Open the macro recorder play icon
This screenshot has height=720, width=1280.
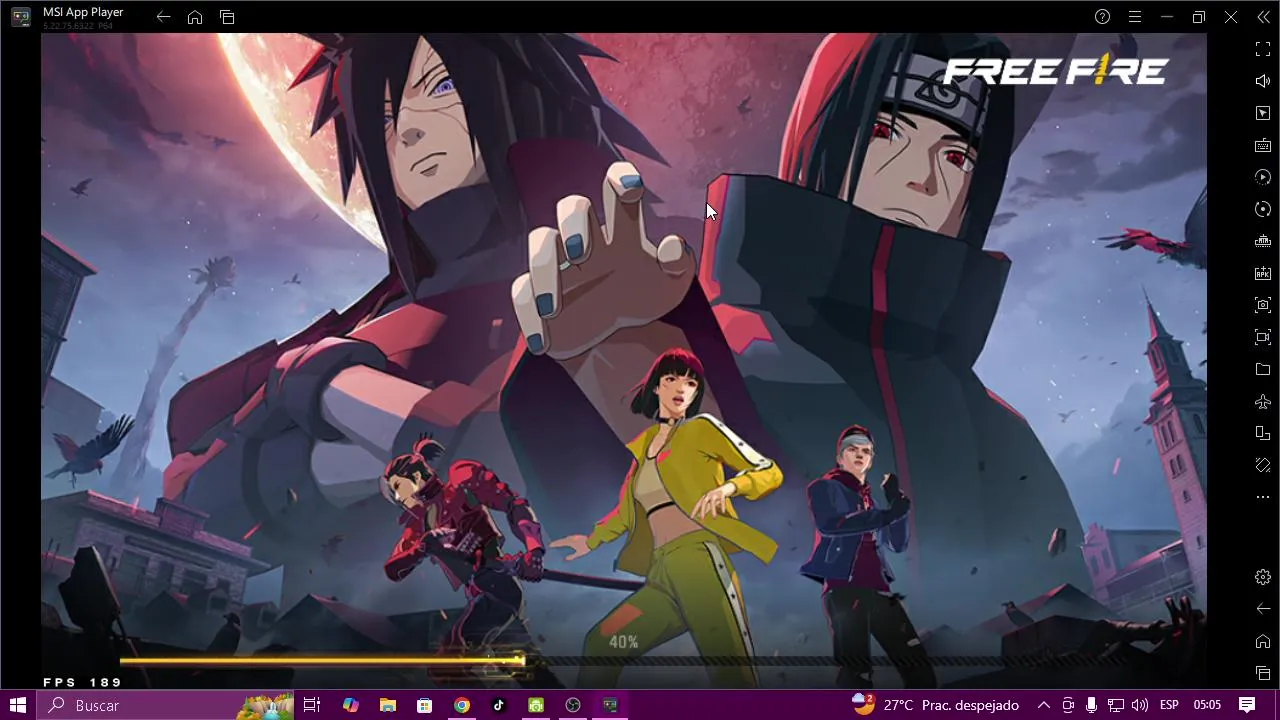(1263, 177)
